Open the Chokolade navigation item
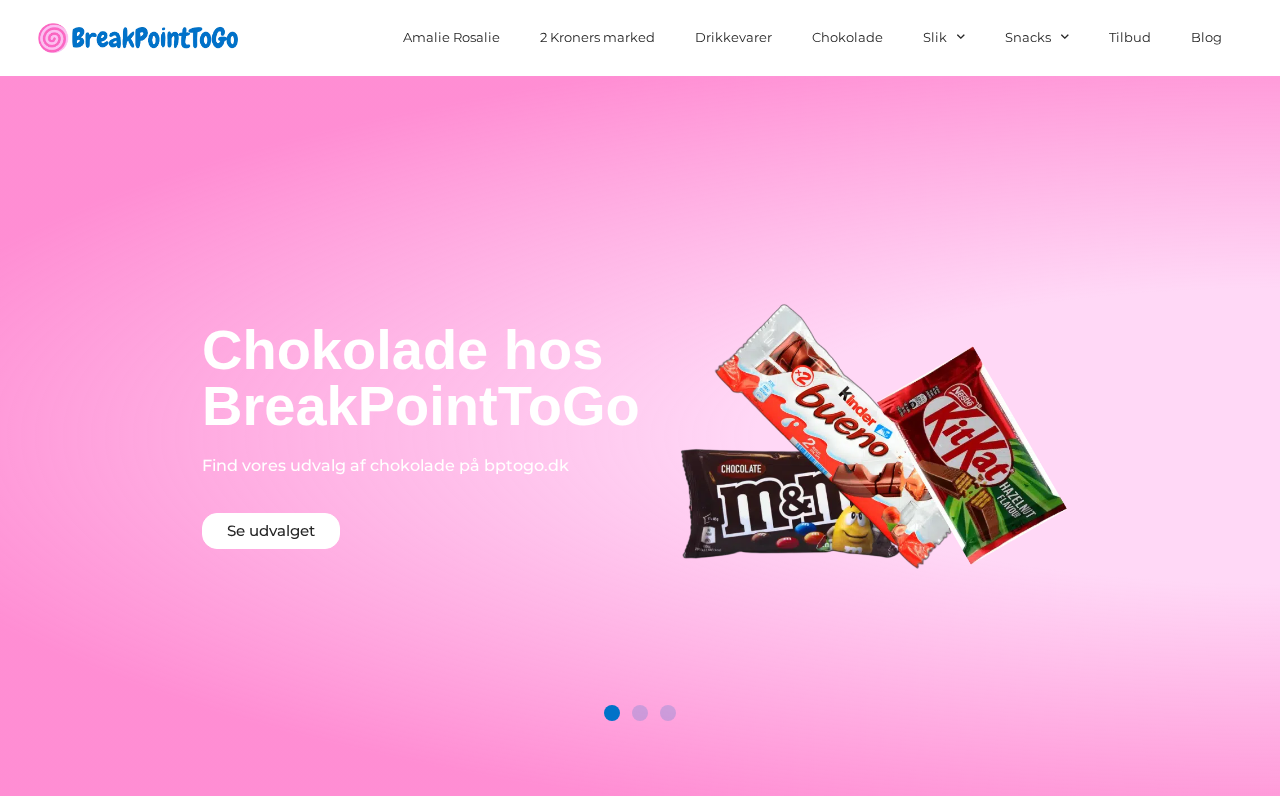Screen dimensions: 1280x800 847,37
